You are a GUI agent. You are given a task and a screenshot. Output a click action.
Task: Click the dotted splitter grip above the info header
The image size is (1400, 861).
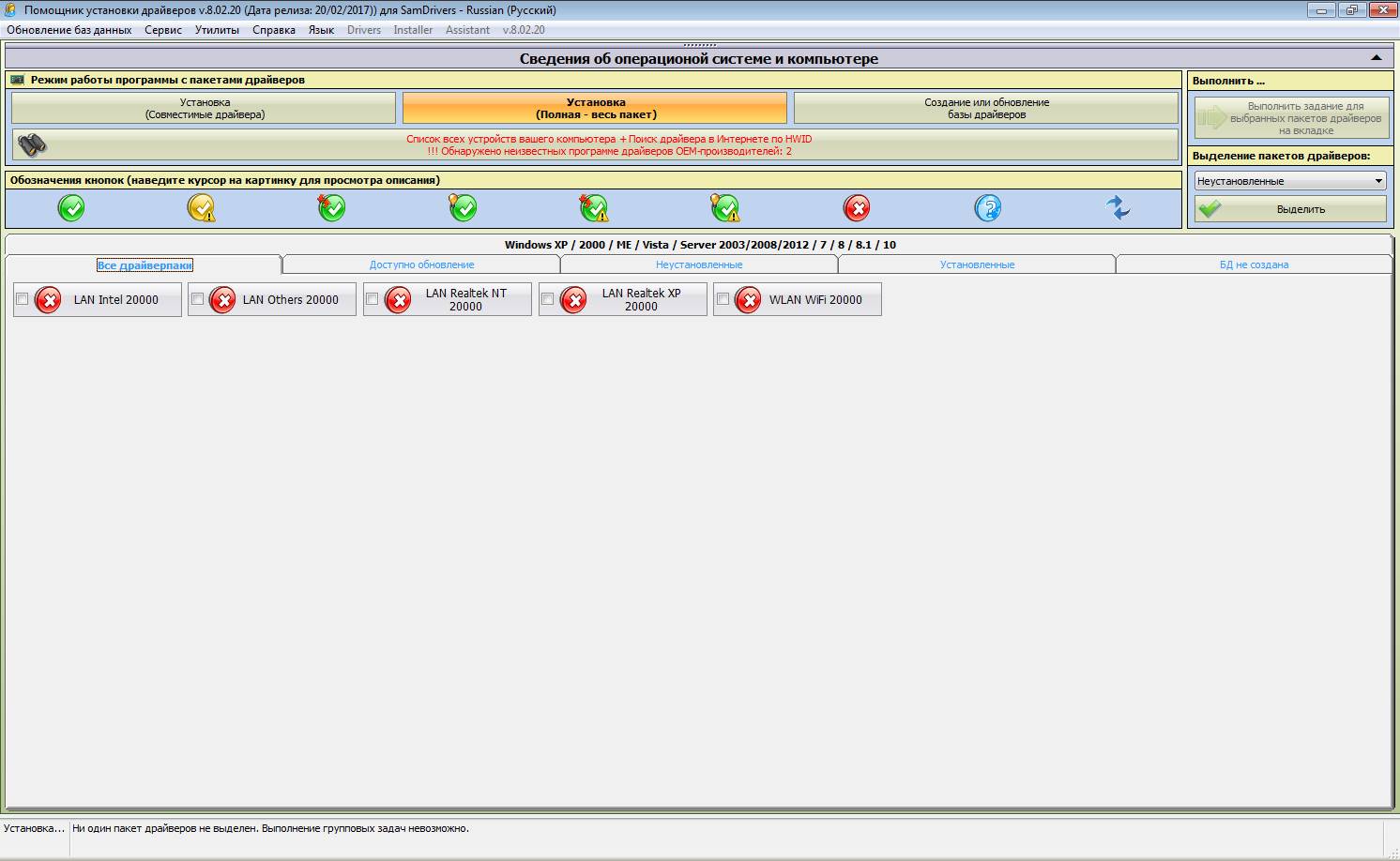(x=700, y=44)
